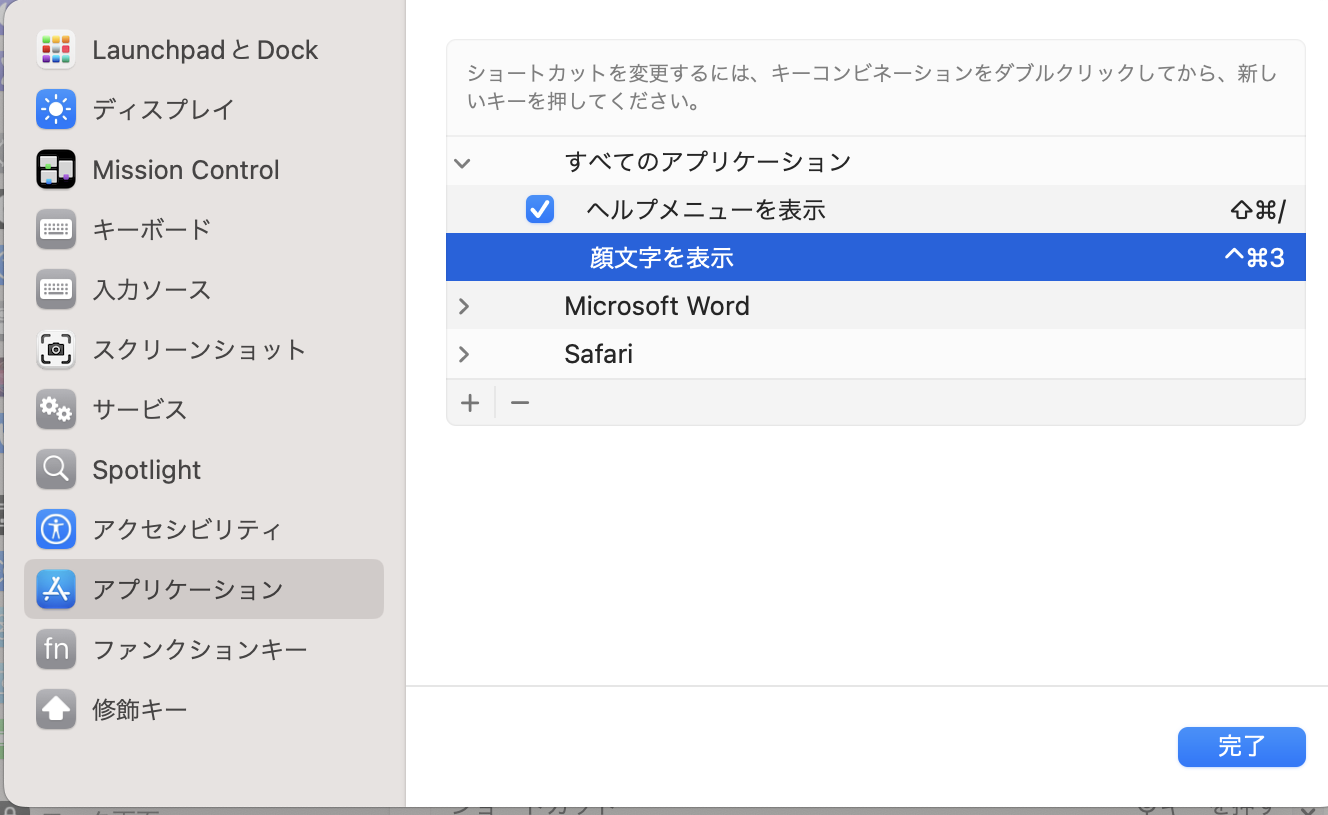Select the スクリーンショット camera icon
Image resolution: width=1328 pixels, height=815 pixels.
(56, 349)
